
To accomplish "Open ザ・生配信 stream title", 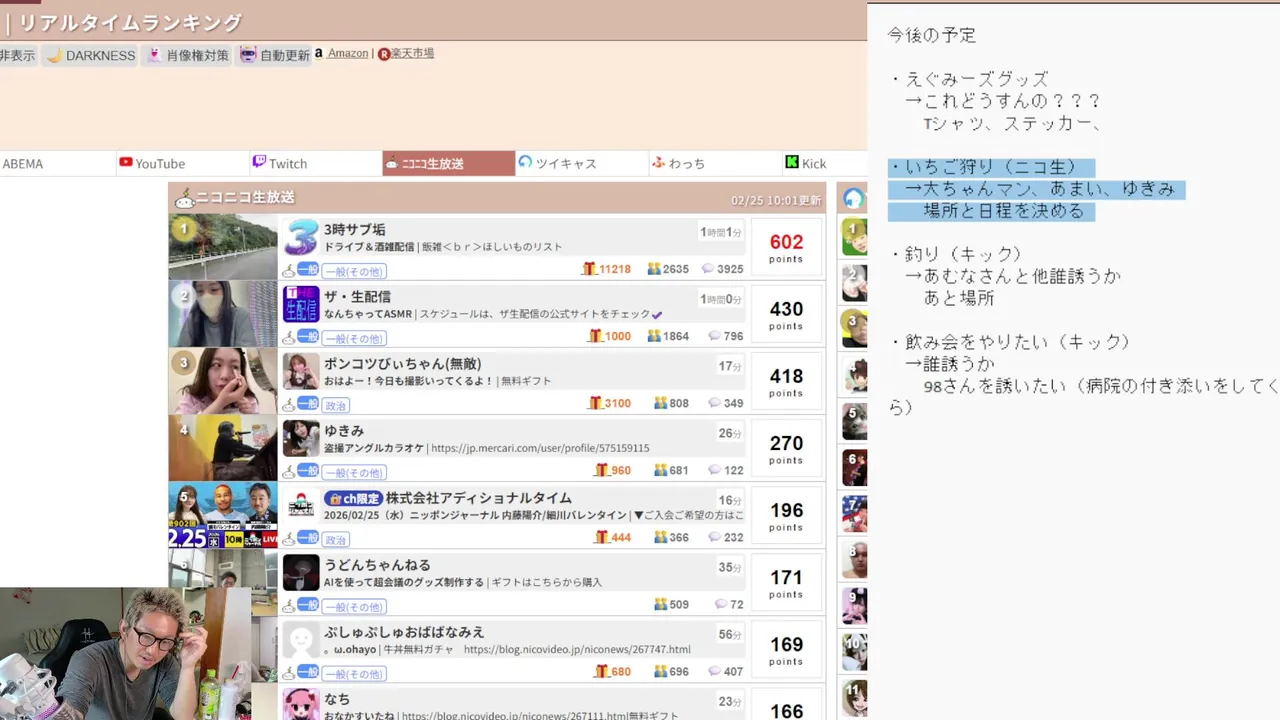I will pyautogui.click(x=357, y=296).
